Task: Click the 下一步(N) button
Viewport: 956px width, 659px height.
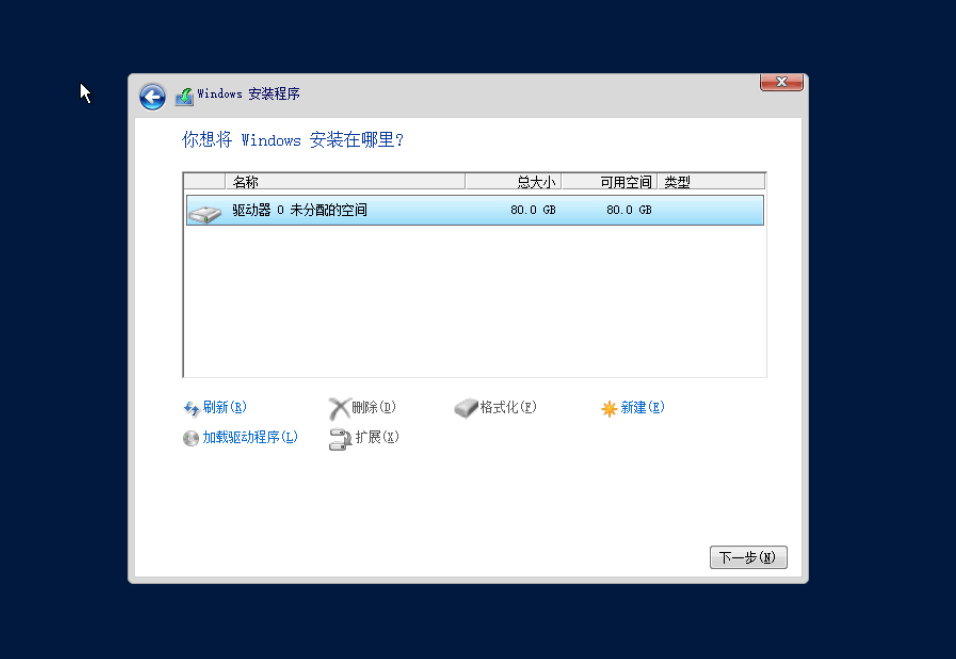Action: click(749, 557)
